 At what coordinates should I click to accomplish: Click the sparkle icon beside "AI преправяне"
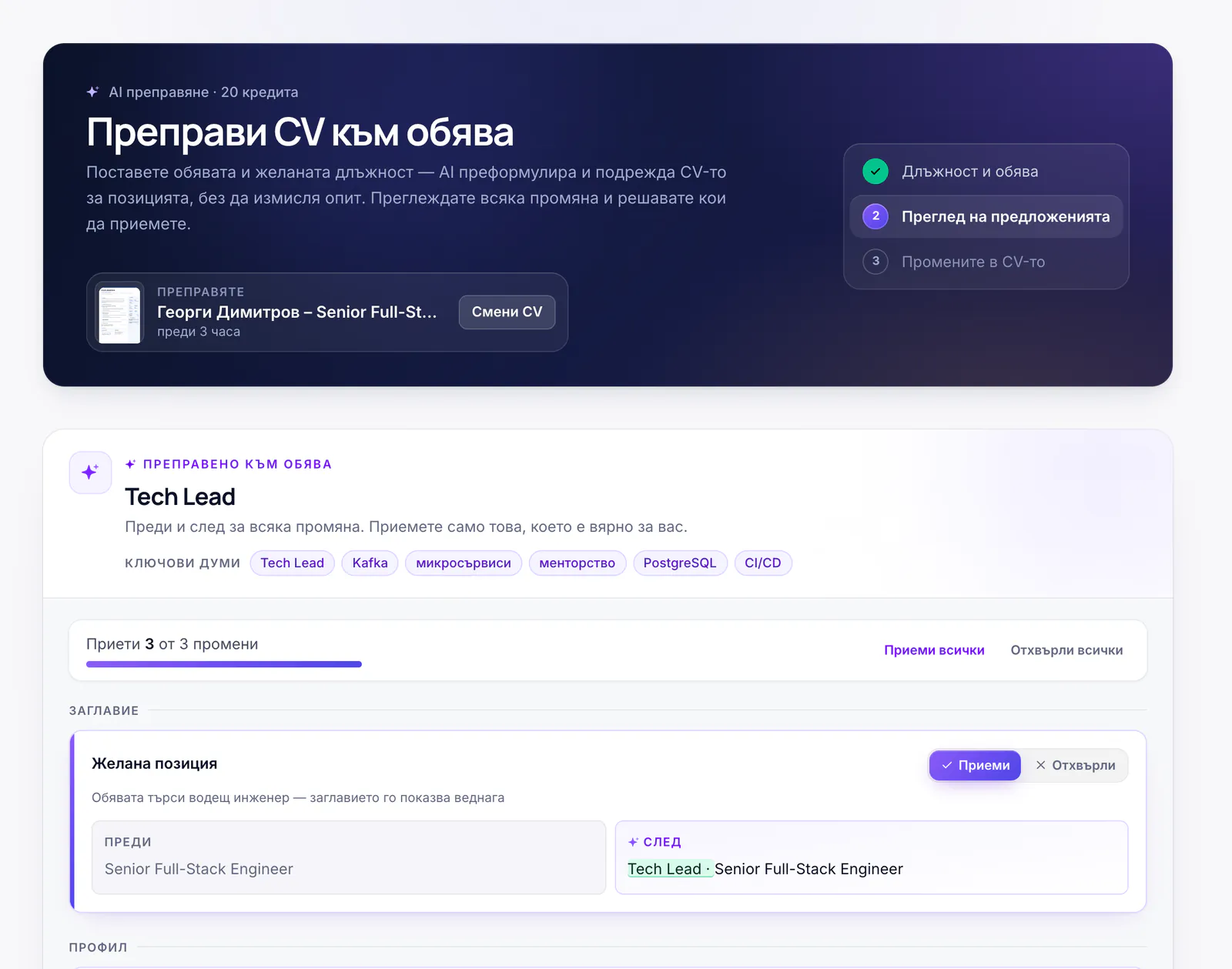[92, 92]
